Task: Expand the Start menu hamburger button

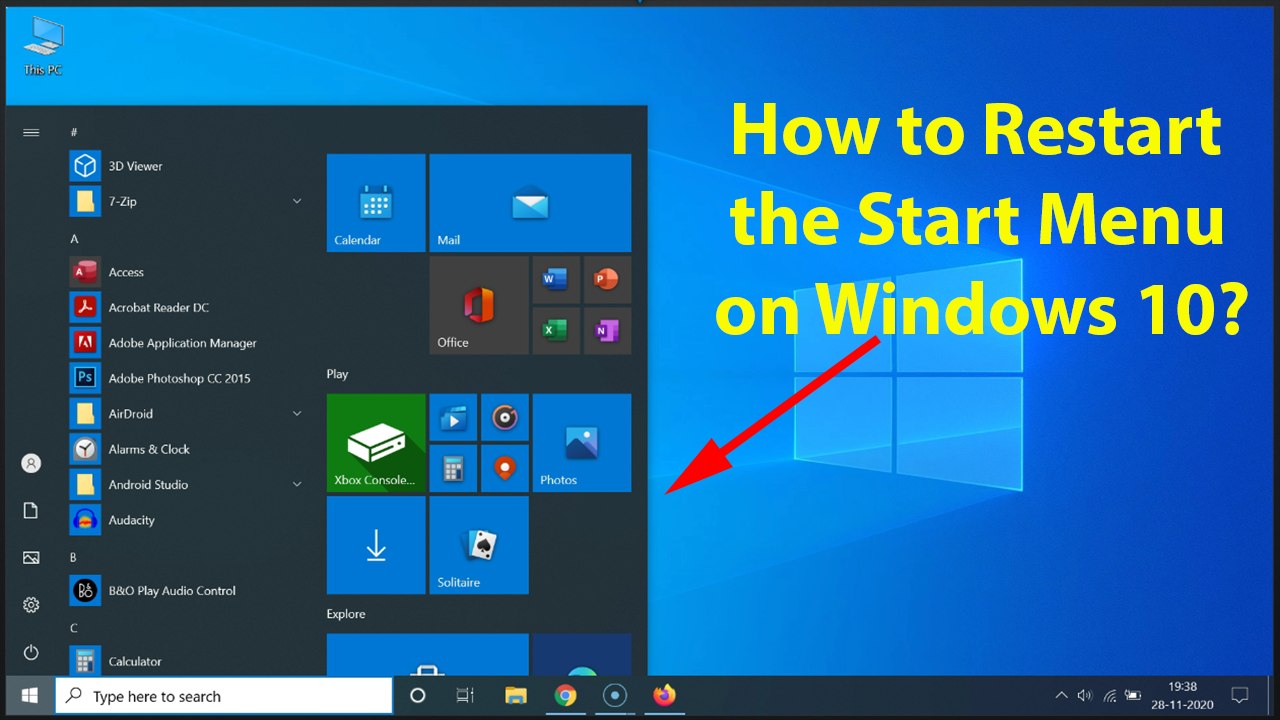Action: click(31, 132)
